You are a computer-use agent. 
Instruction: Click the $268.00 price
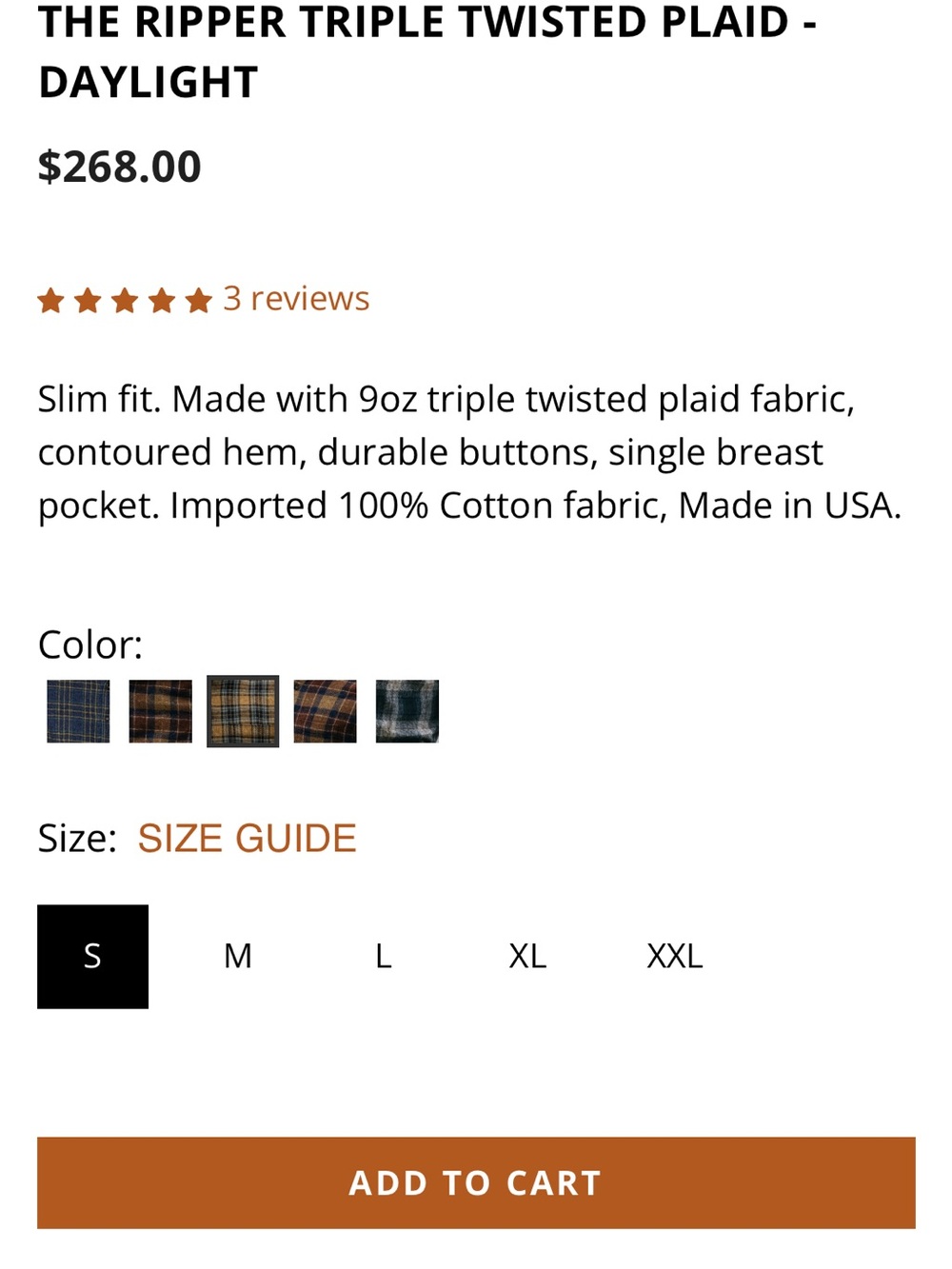click(x=119, y=167)
